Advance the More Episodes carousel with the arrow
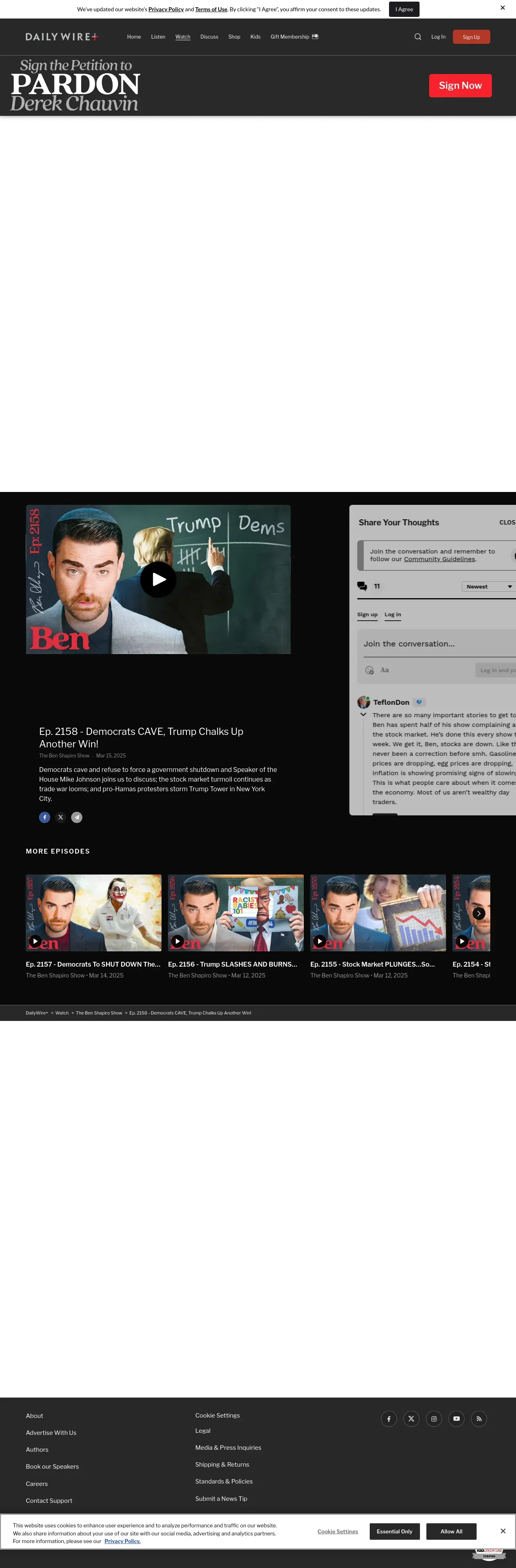Viewport: 516px width, 1568px height. 479,913
